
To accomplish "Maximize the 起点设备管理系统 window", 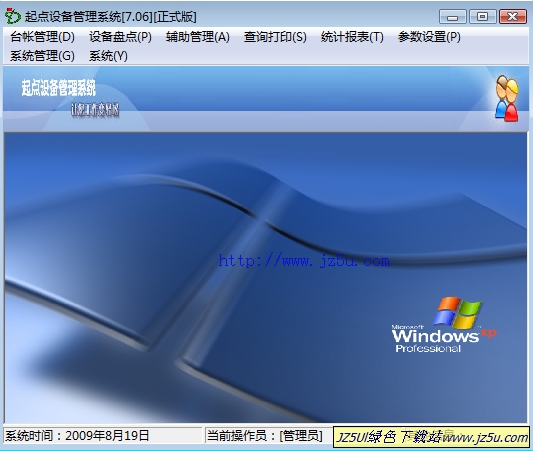I will pyautogui.click(x=482, y=17).
